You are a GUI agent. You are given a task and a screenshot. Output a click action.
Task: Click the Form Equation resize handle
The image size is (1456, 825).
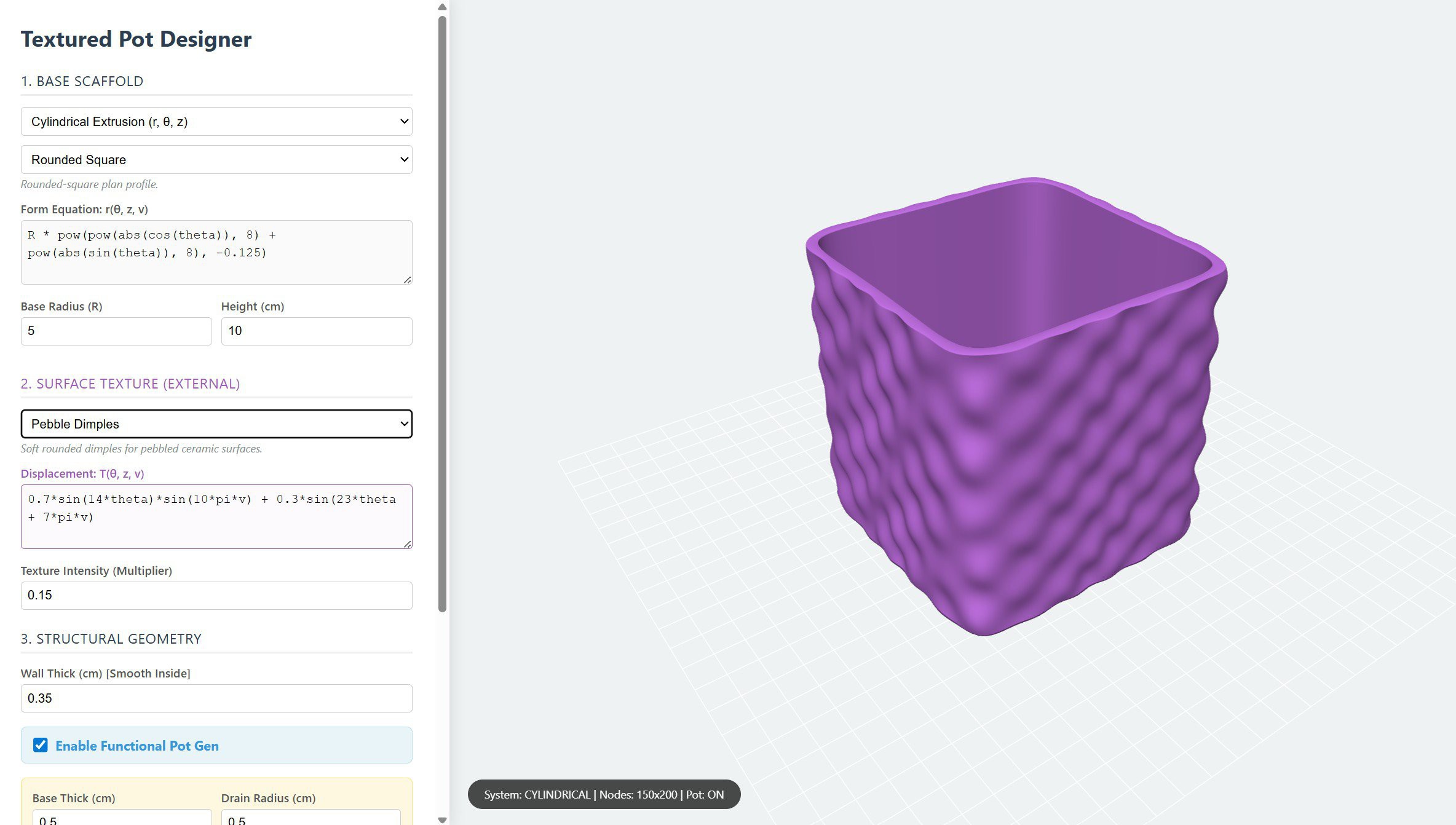[407, 280]
